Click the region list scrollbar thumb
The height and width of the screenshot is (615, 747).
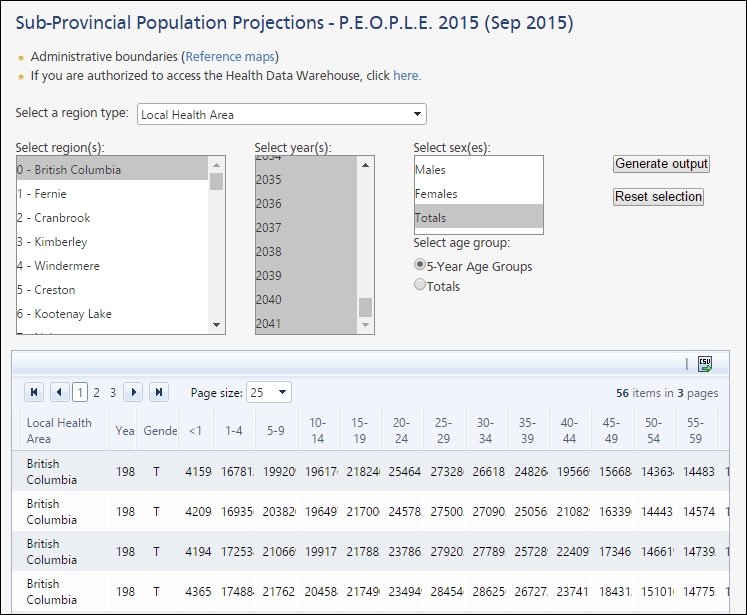tap(216, 181)
